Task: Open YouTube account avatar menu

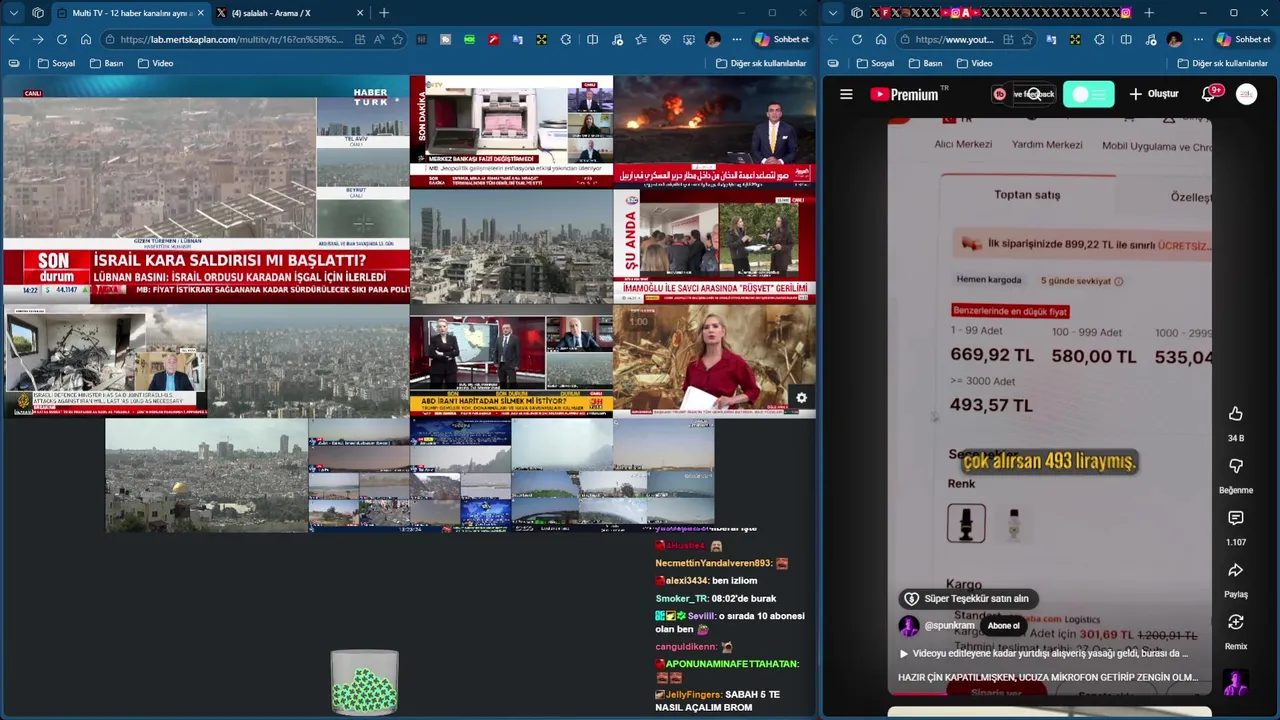Action: tap(1246, 94)
